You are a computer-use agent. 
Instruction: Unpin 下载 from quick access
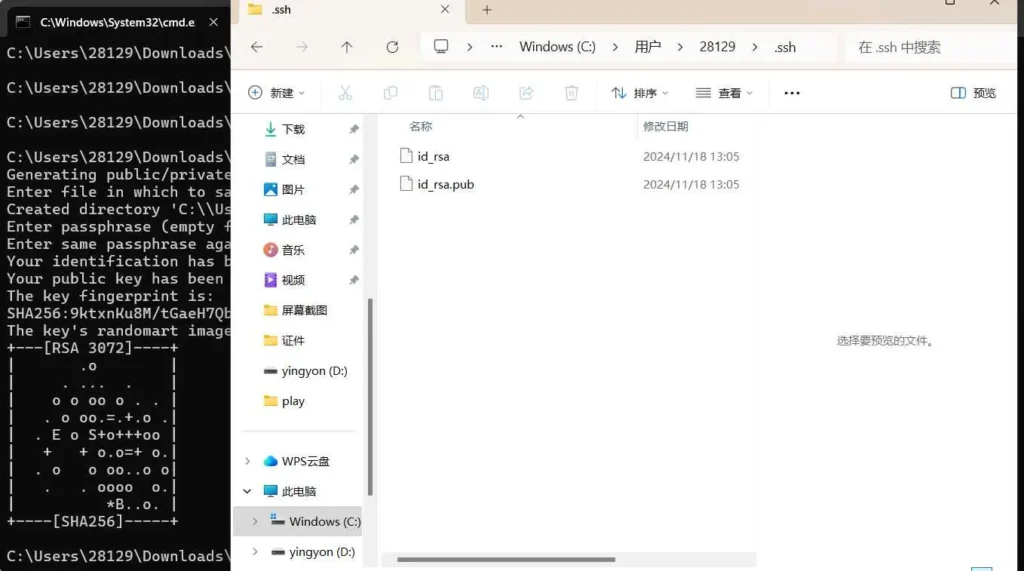(x=354, y=130)
